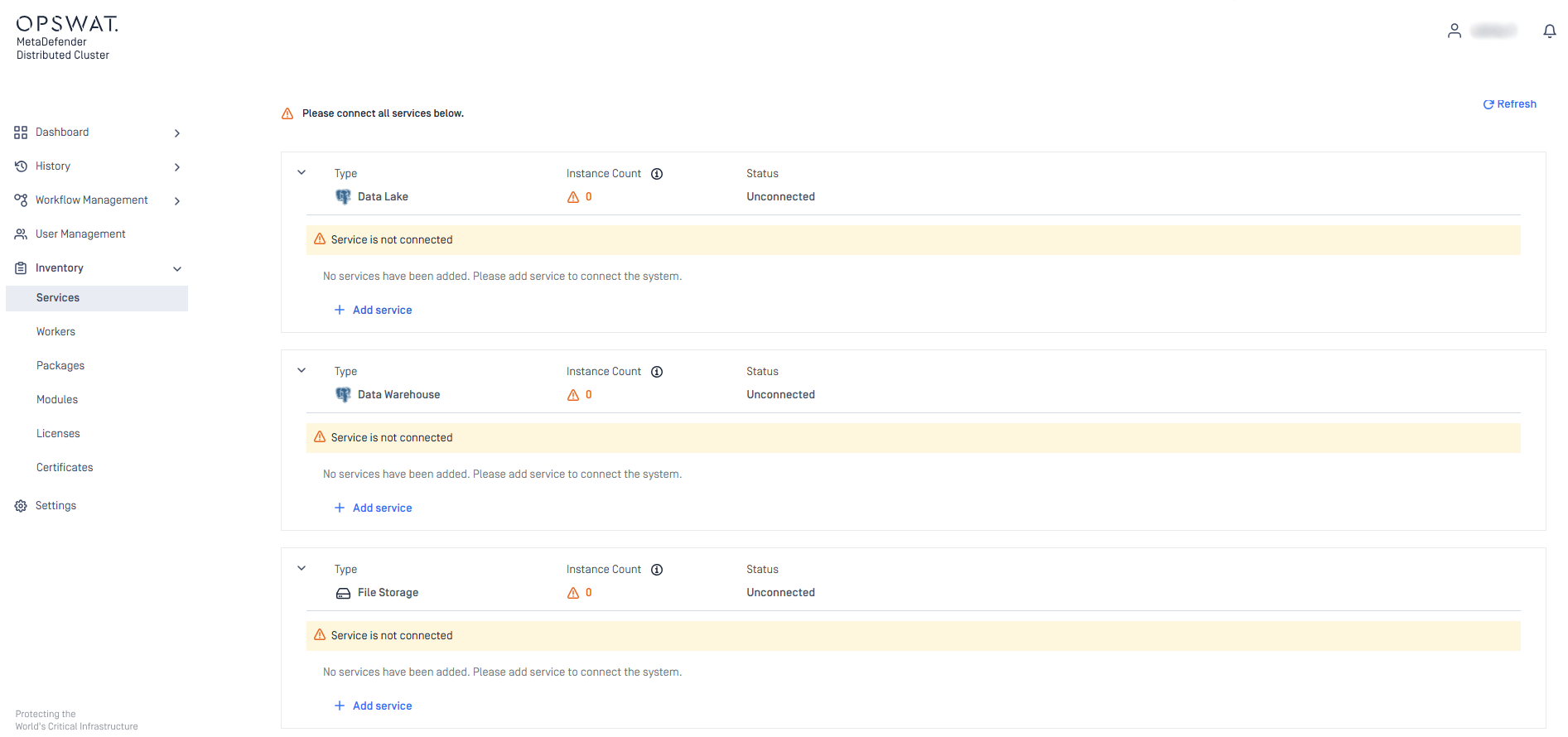
Task: Open the Dashboard menu item
Action: [x=62, y=132]
